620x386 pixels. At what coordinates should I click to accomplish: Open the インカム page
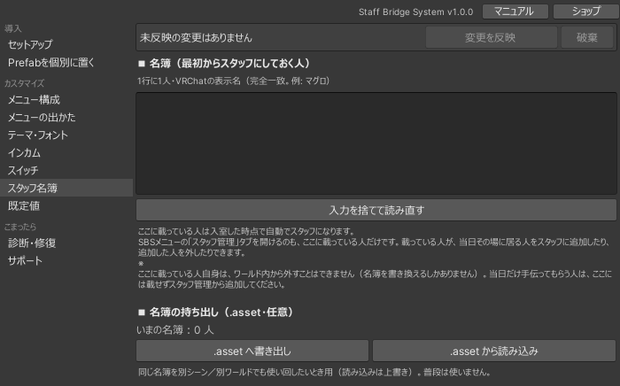tap(66, 153)
